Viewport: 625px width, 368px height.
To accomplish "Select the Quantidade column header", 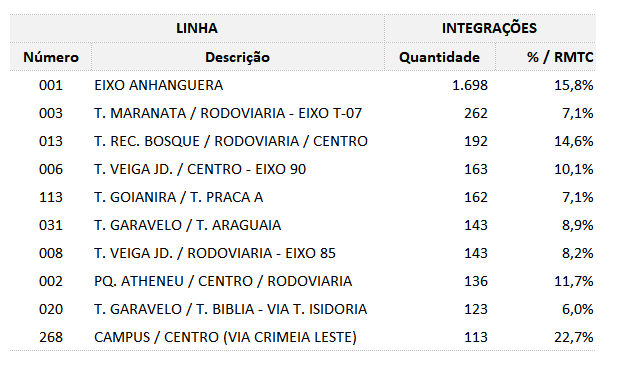I will pyautogui.click(x=439, y=57).
